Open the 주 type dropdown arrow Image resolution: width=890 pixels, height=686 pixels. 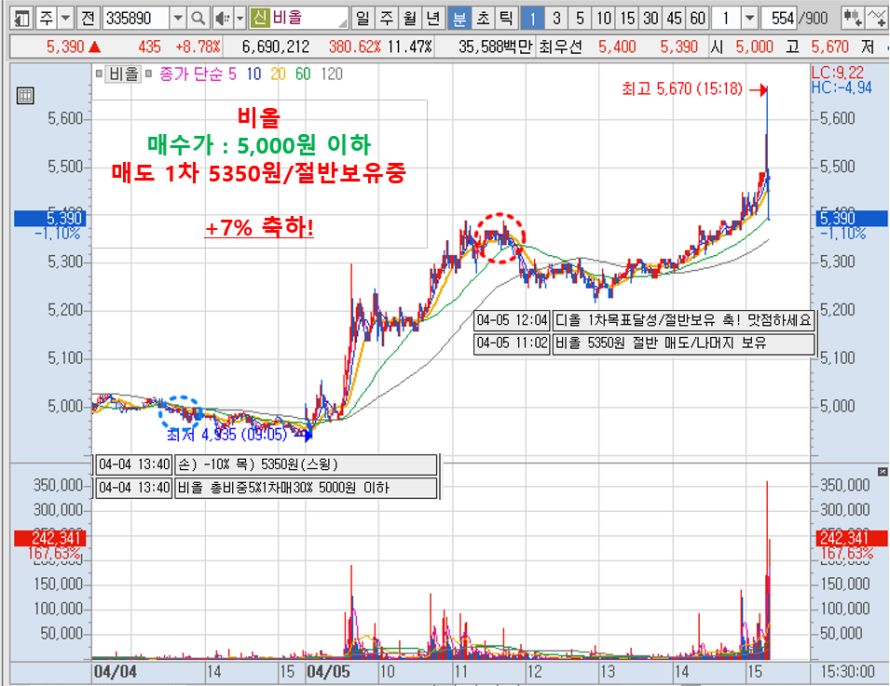click(x=65, y=18)
